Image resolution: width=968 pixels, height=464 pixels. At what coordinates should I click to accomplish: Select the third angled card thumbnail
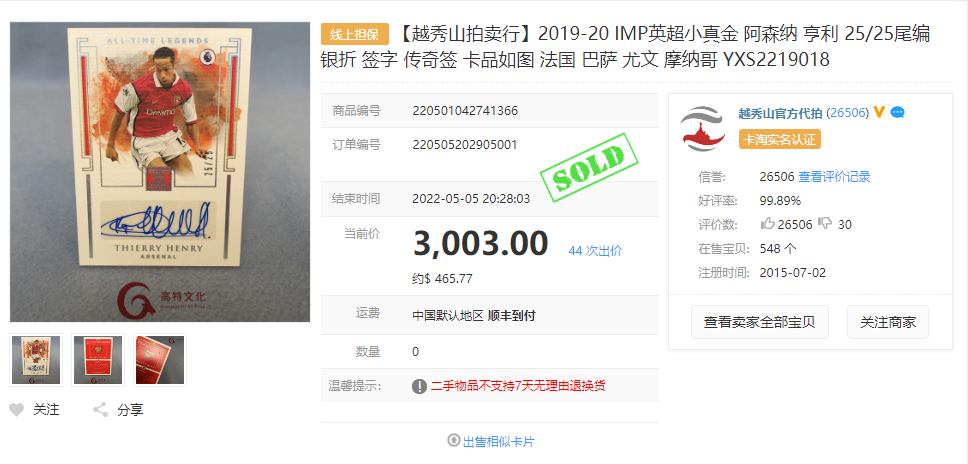160,360
